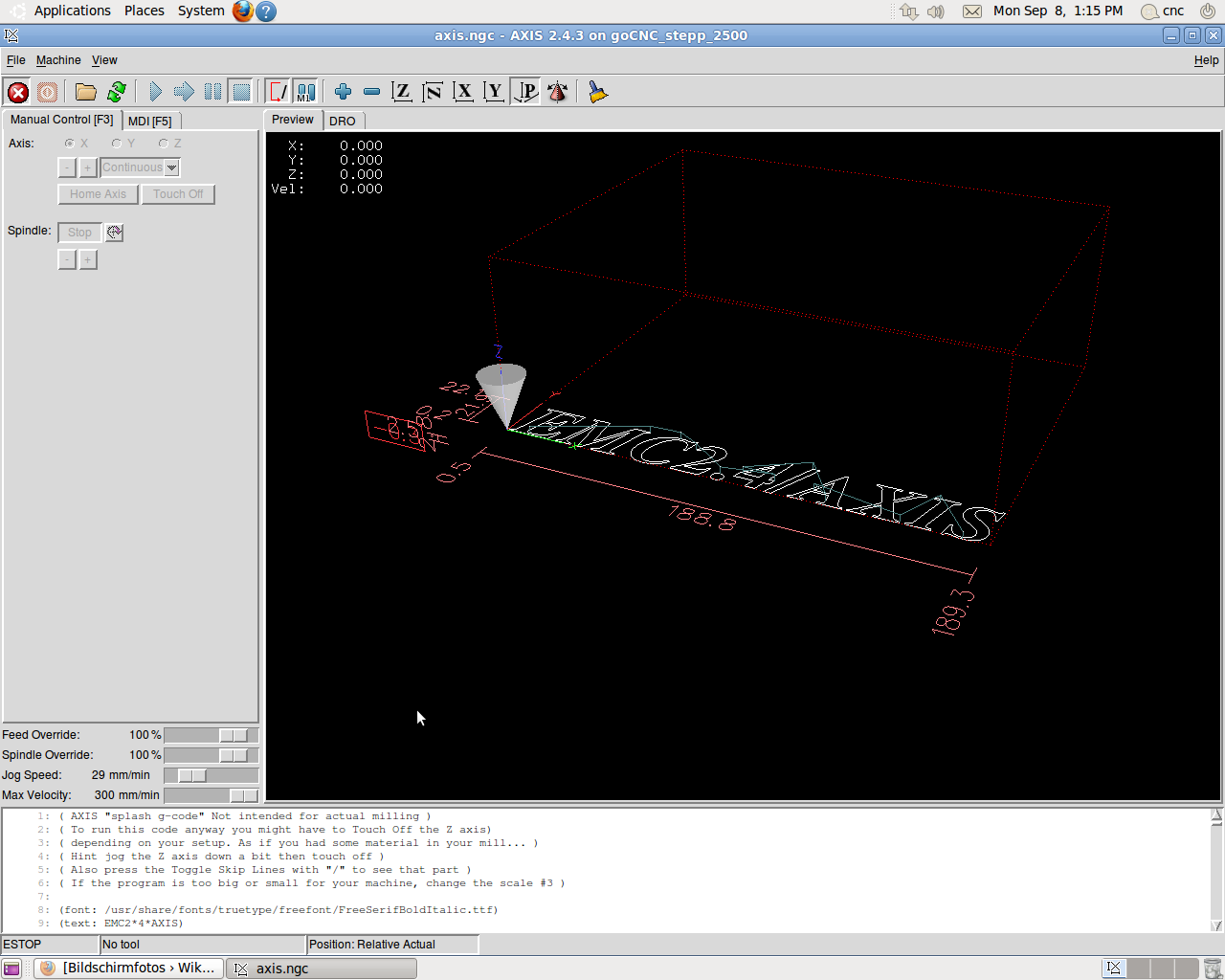This screenshot has height=980, width=1225.
Task: Click the ESTOP status bar entry
Action: pos(50,945)
